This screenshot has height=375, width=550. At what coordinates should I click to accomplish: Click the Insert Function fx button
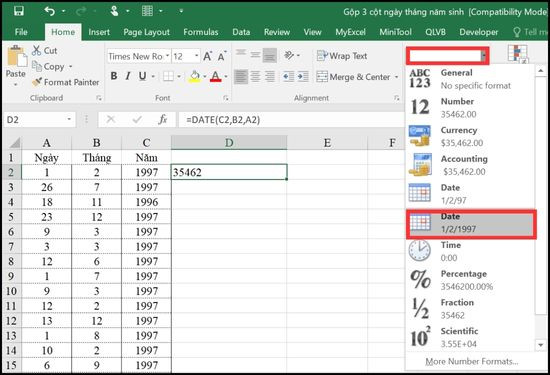pyautogui.click(x=162, y=120)
